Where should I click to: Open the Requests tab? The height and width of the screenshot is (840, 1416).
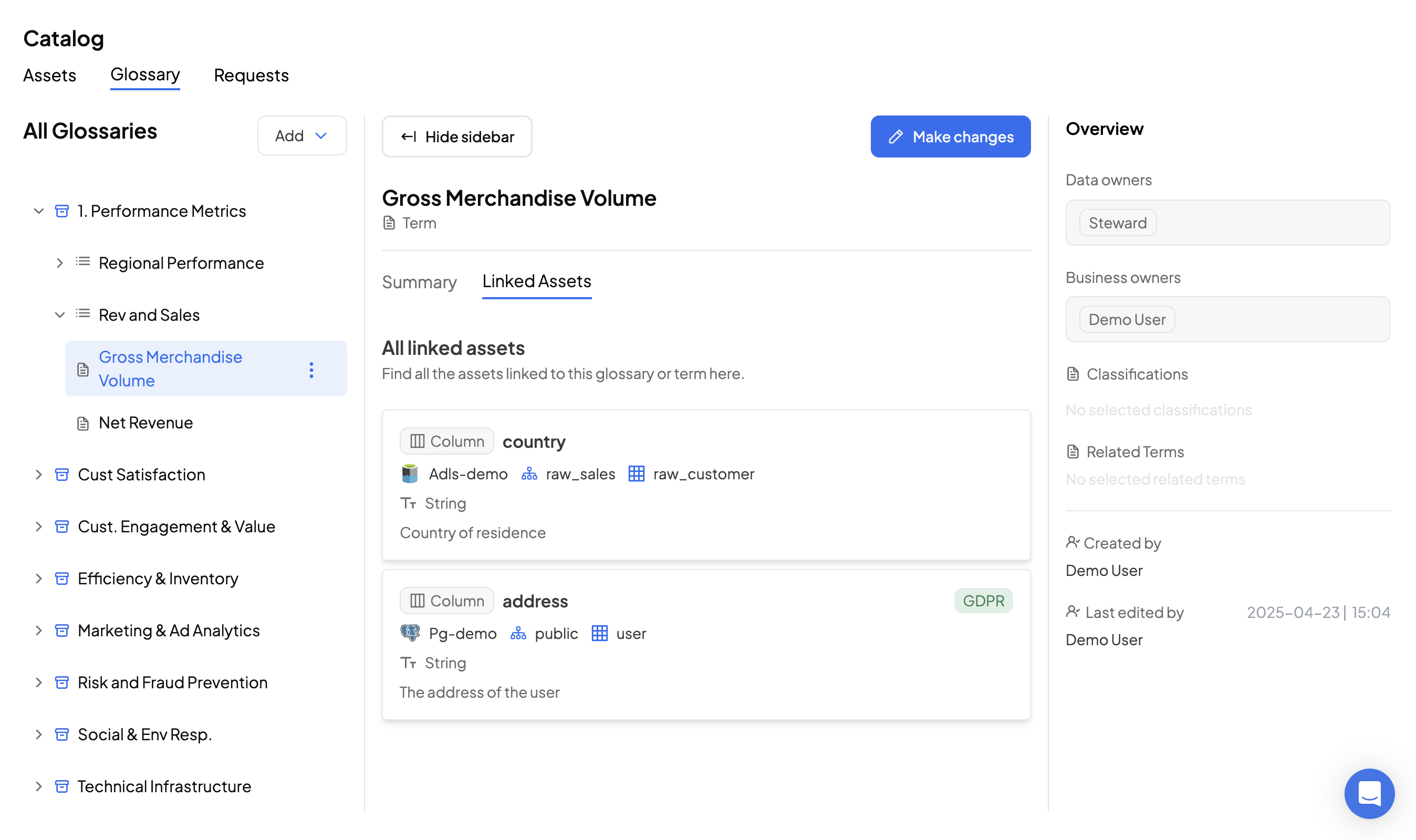point(251,75)
